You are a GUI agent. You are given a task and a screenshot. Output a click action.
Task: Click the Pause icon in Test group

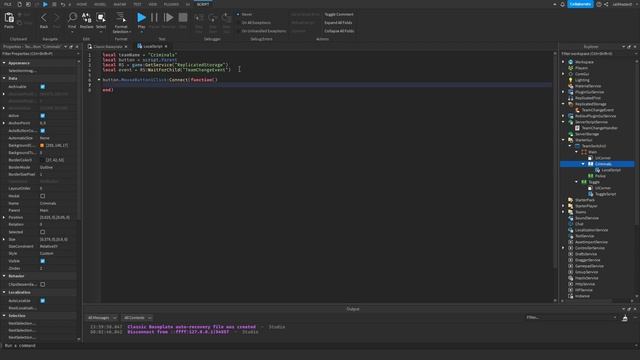154,17
